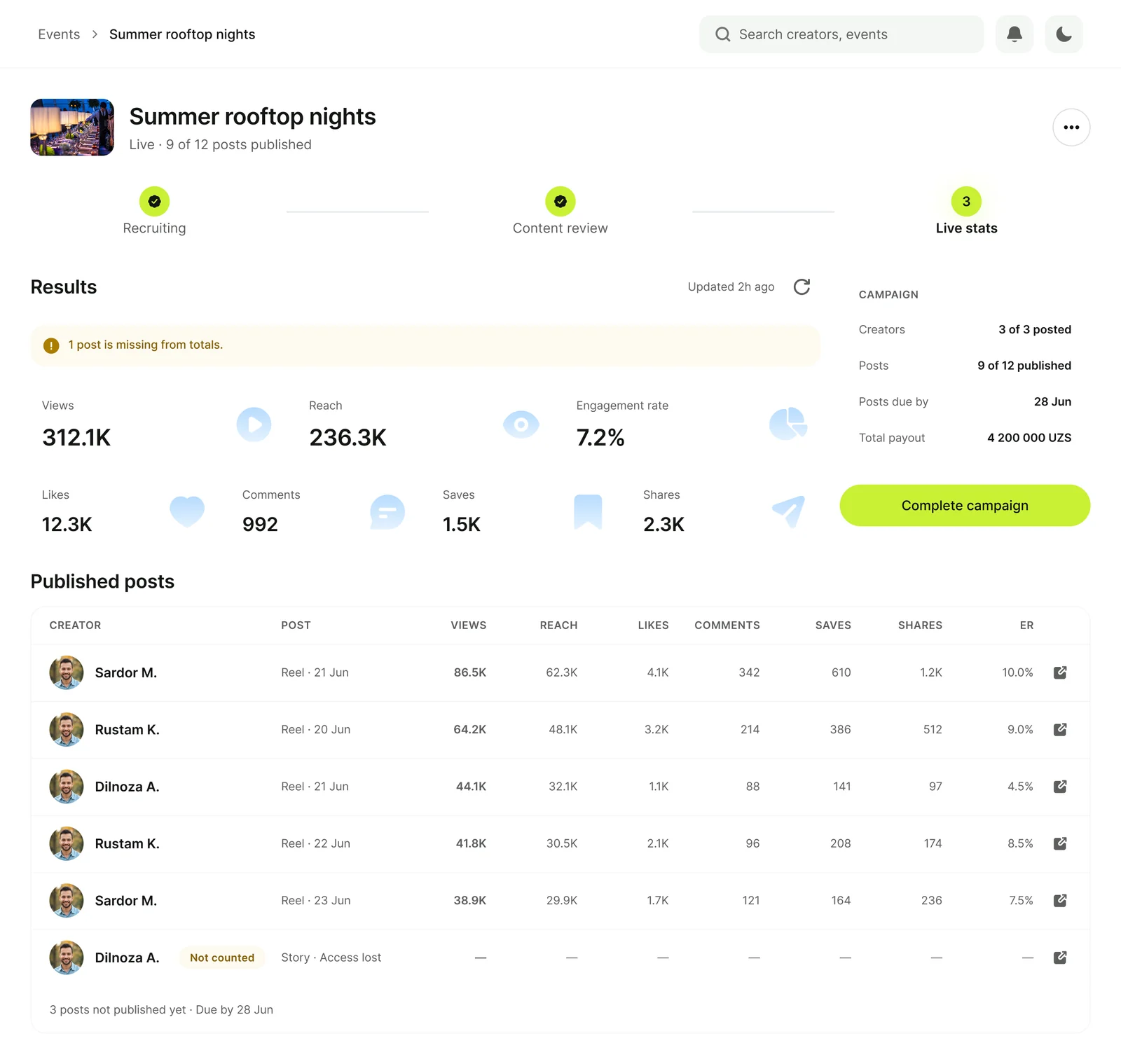Navigate to Events breadcrumb
The height and width of the screenshot is (1064, 1121).
click(59, 34)
